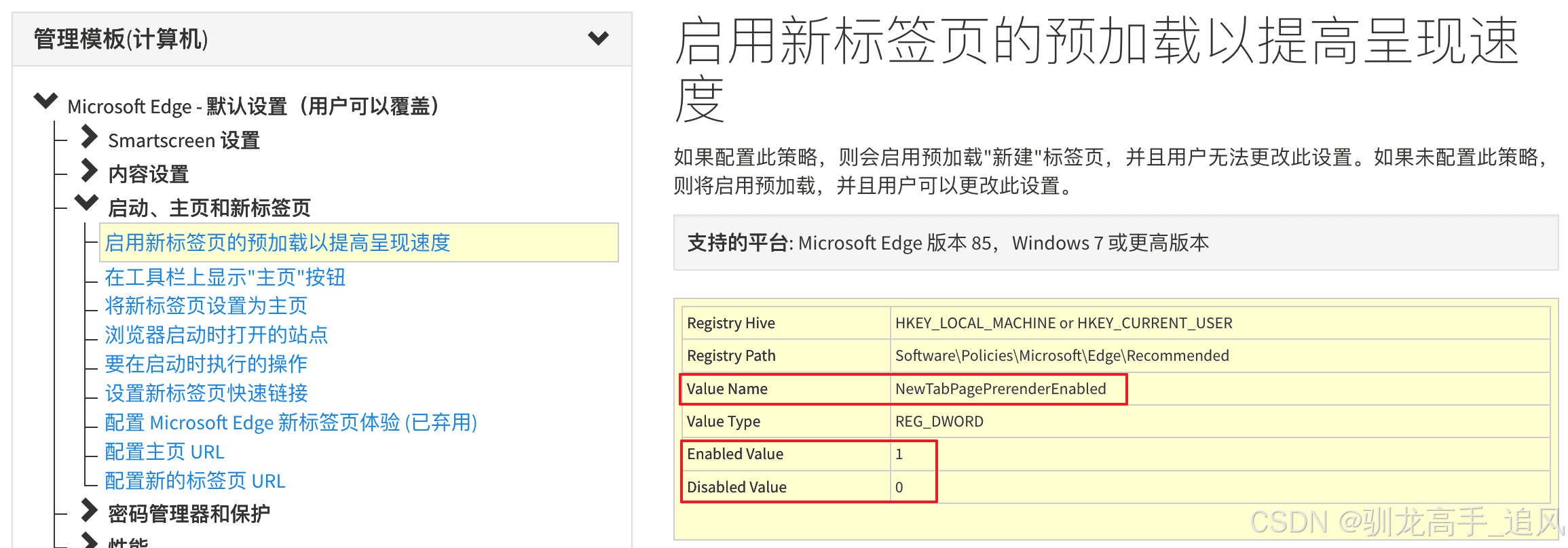Expand the Smartscreen 设置 node

click(x=89, y=136)
